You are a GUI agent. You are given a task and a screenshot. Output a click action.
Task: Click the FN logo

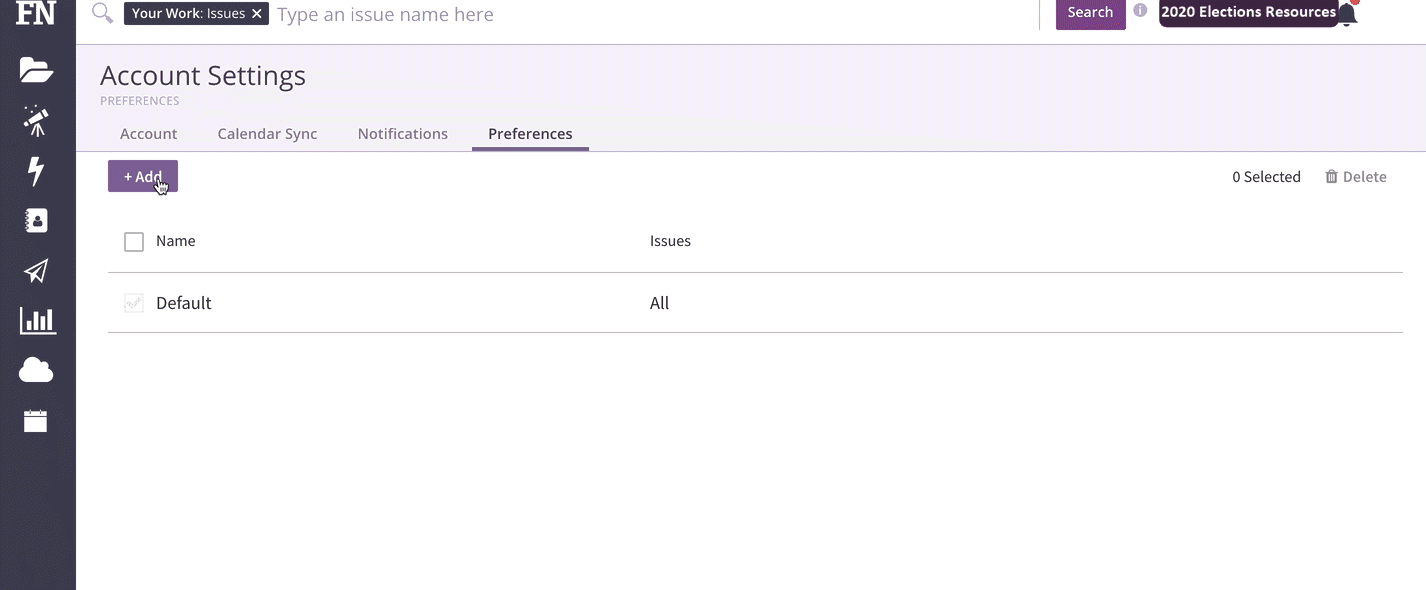(x=36, y=13)
